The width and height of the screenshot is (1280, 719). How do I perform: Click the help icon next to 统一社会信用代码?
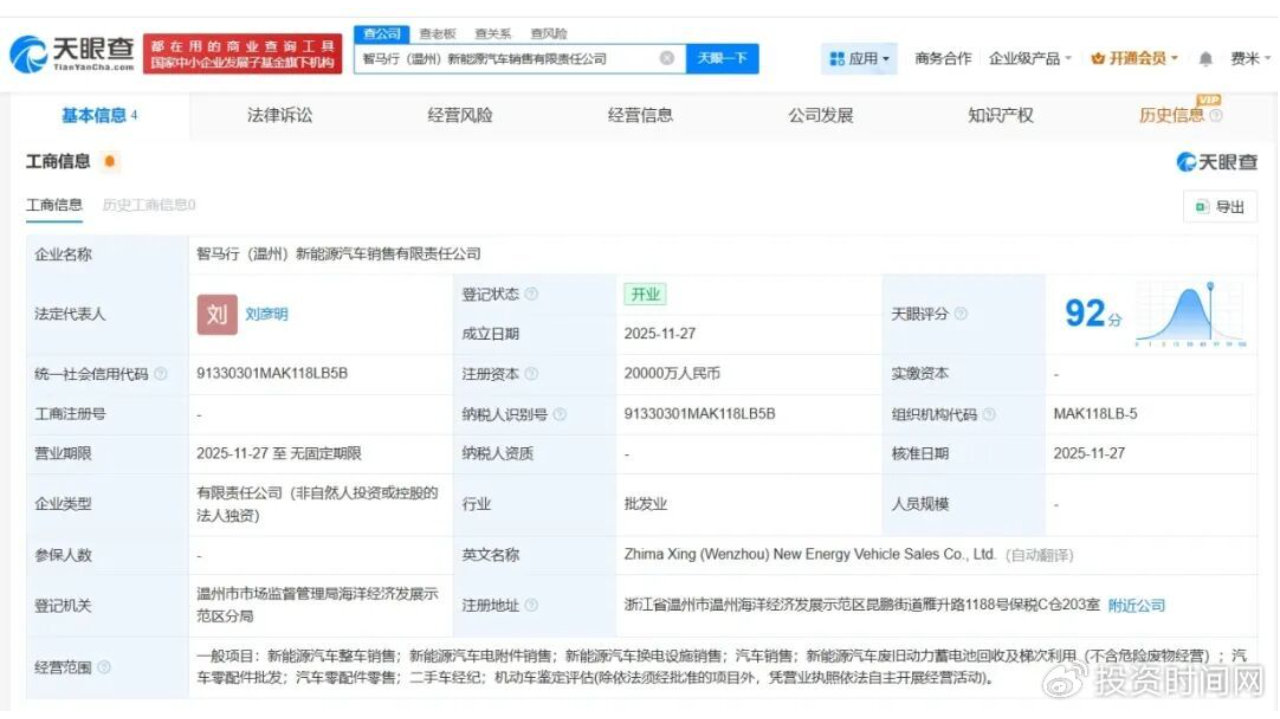click(161, 374)
